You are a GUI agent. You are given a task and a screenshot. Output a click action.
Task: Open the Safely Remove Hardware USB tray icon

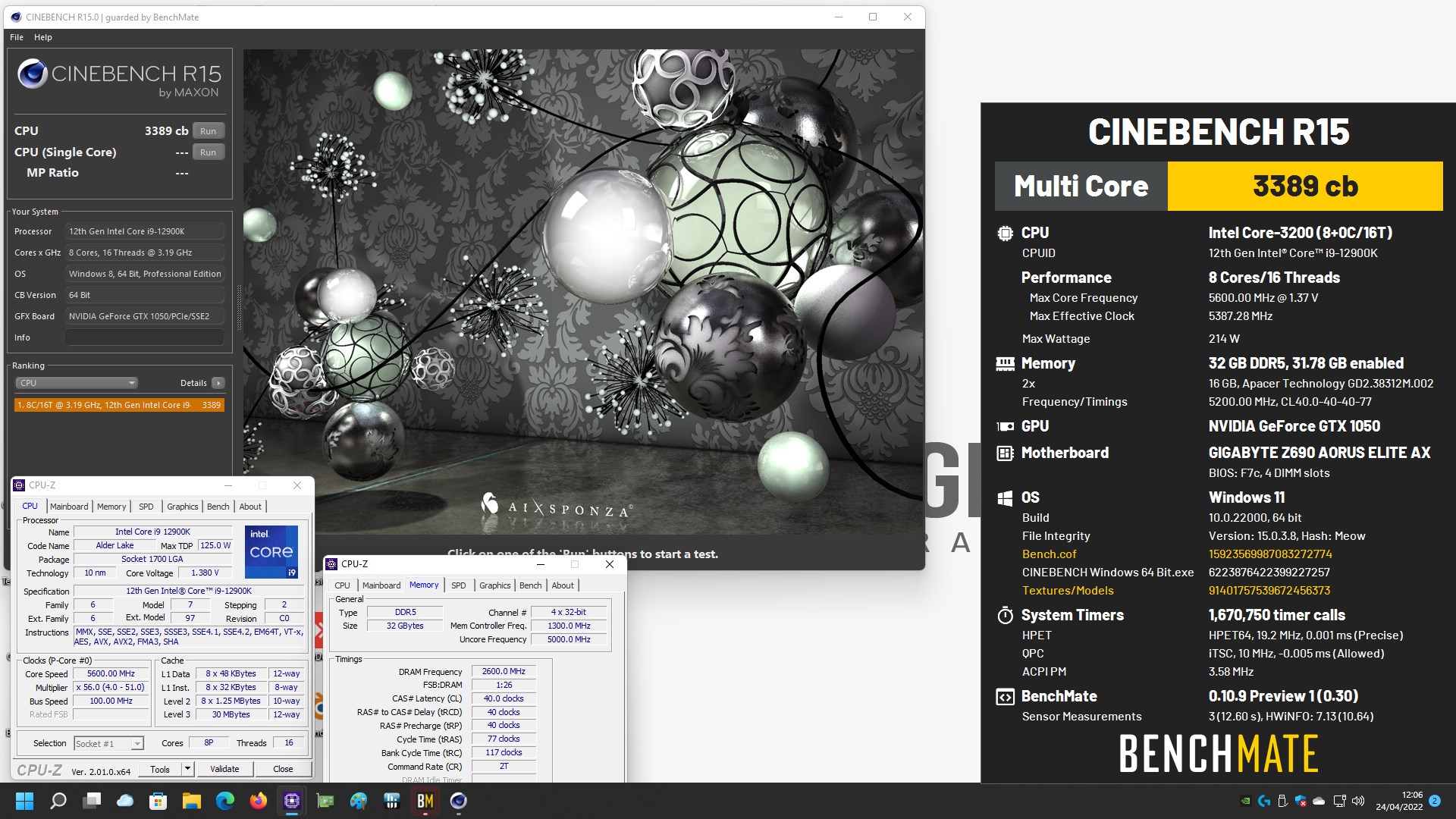point(1282,801)
